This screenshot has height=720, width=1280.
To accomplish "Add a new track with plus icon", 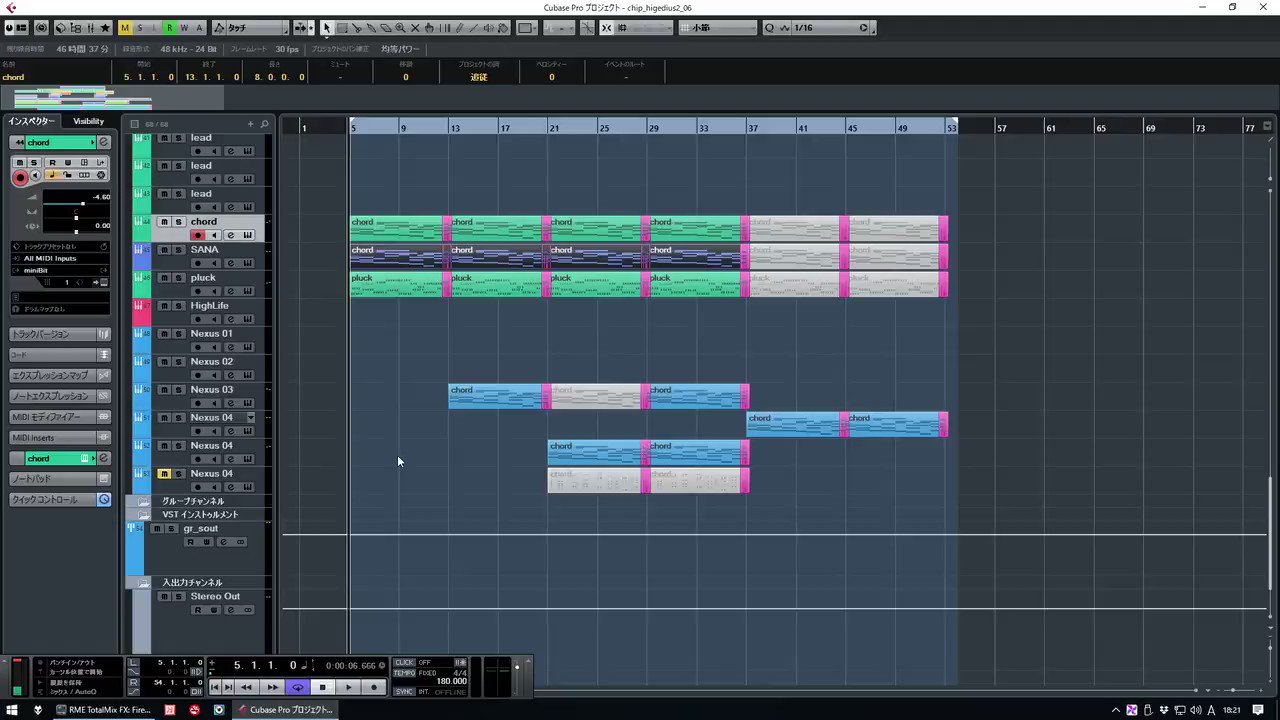I will point(251,124).
